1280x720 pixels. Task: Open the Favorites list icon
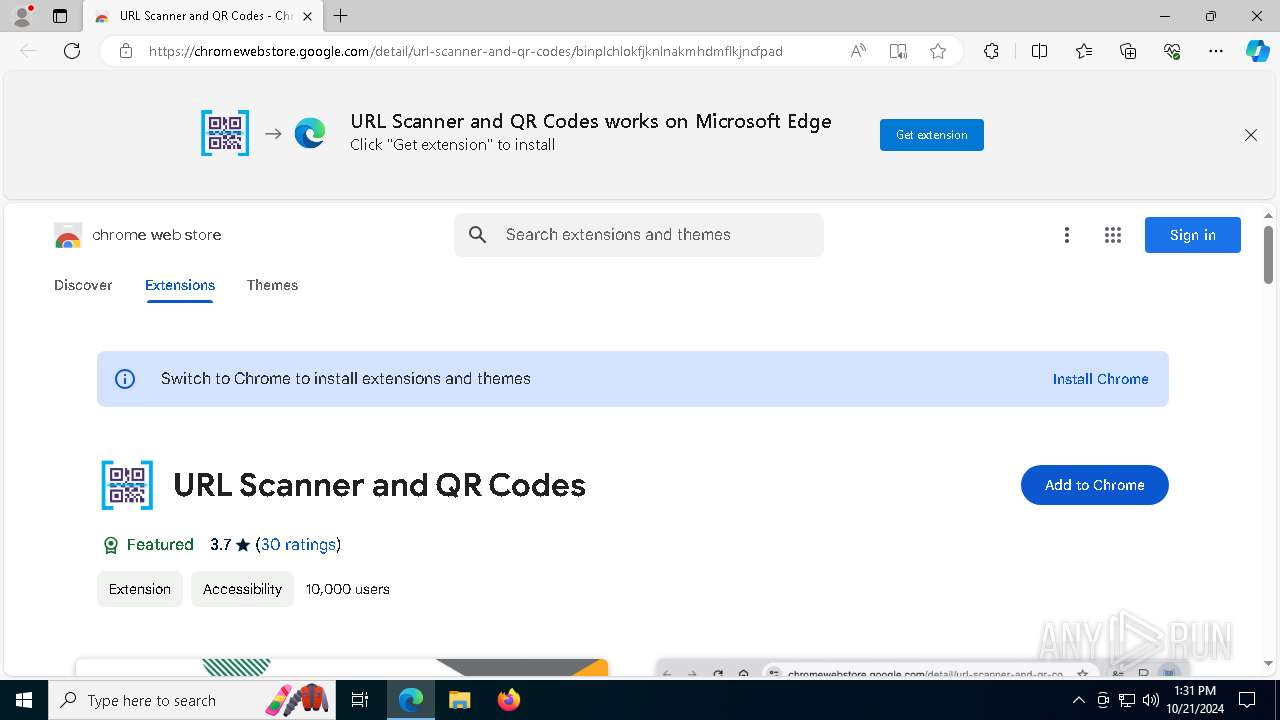pyautogui.click(x=1084, y=51)
